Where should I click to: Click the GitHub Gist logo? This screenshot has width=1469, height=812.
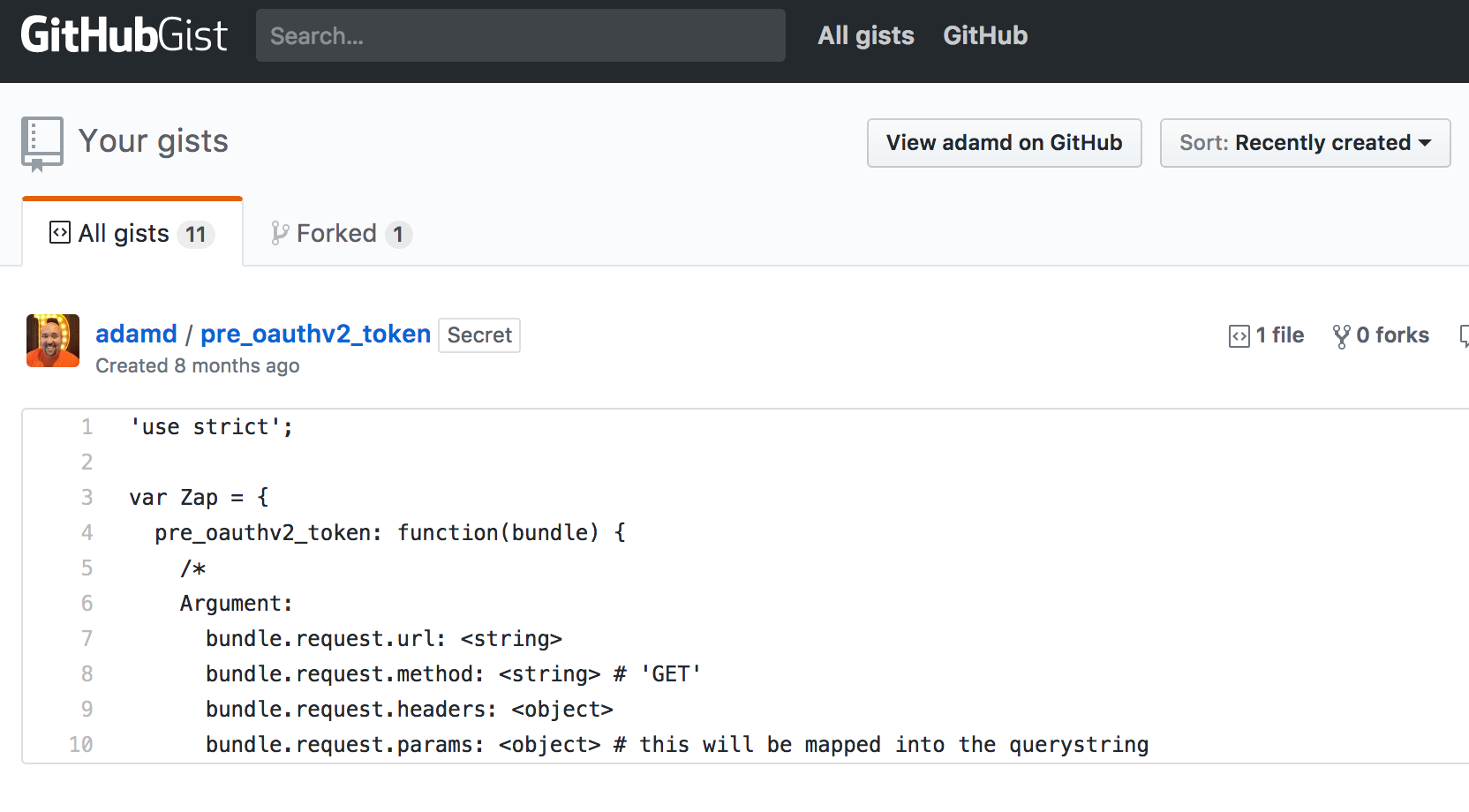coord(124,35)
